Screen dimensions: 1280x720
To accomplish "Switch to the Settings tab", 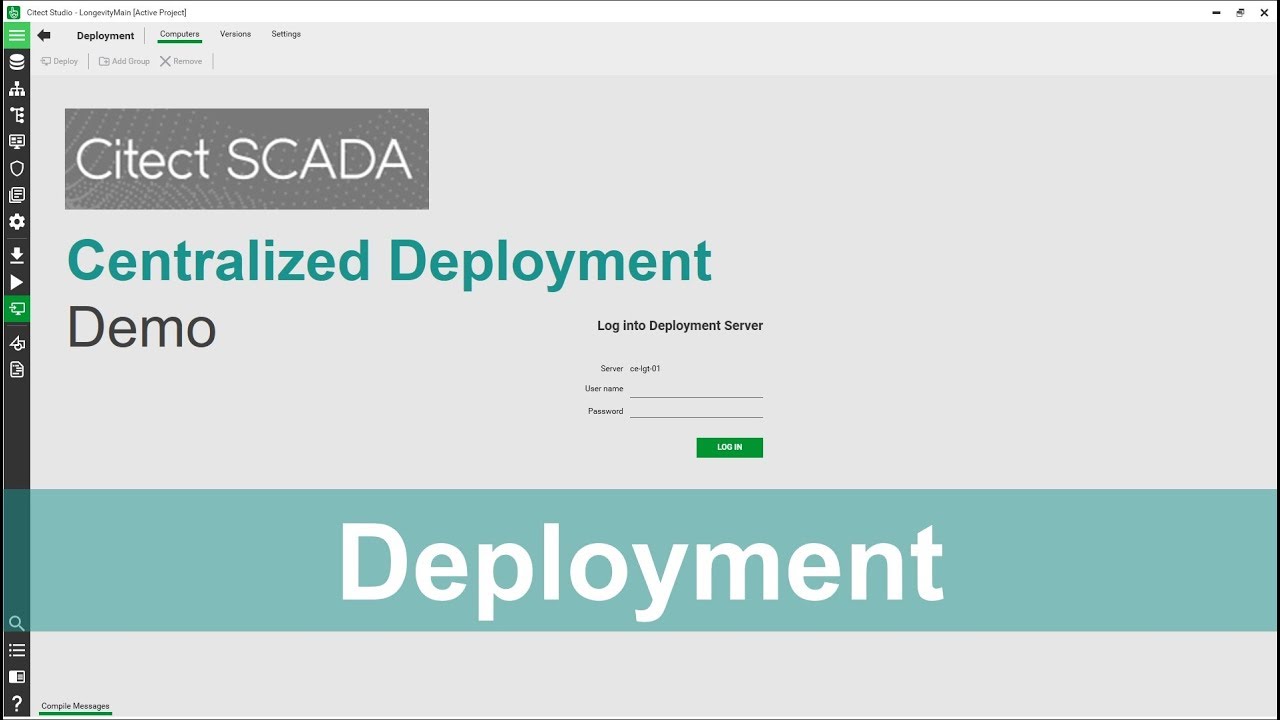I will 286,34.
